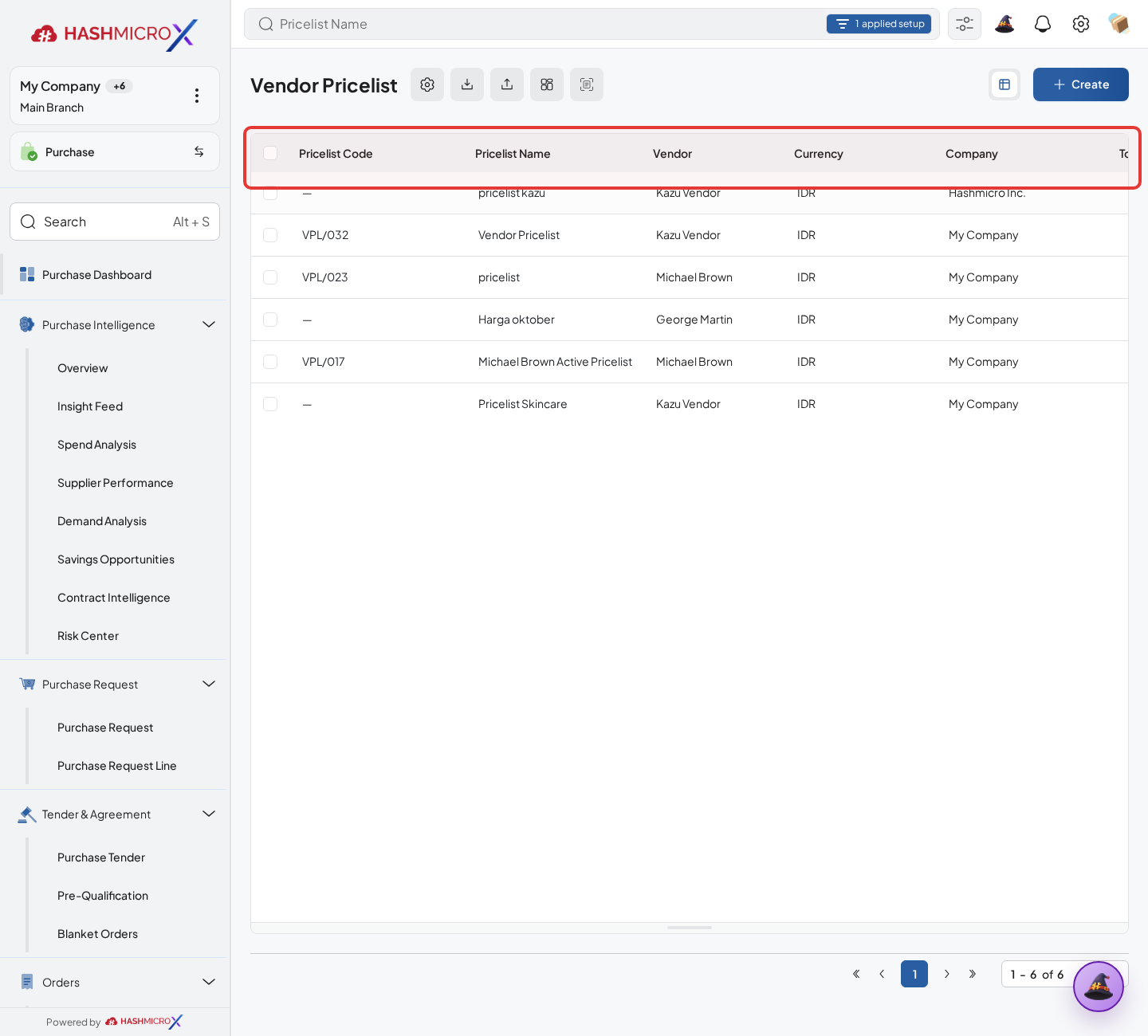Image resolution: width=1148 pixels, height=1036 pixels.
Task: Click the Create button
Action: pyautogui.click(x=1081, y=84)
